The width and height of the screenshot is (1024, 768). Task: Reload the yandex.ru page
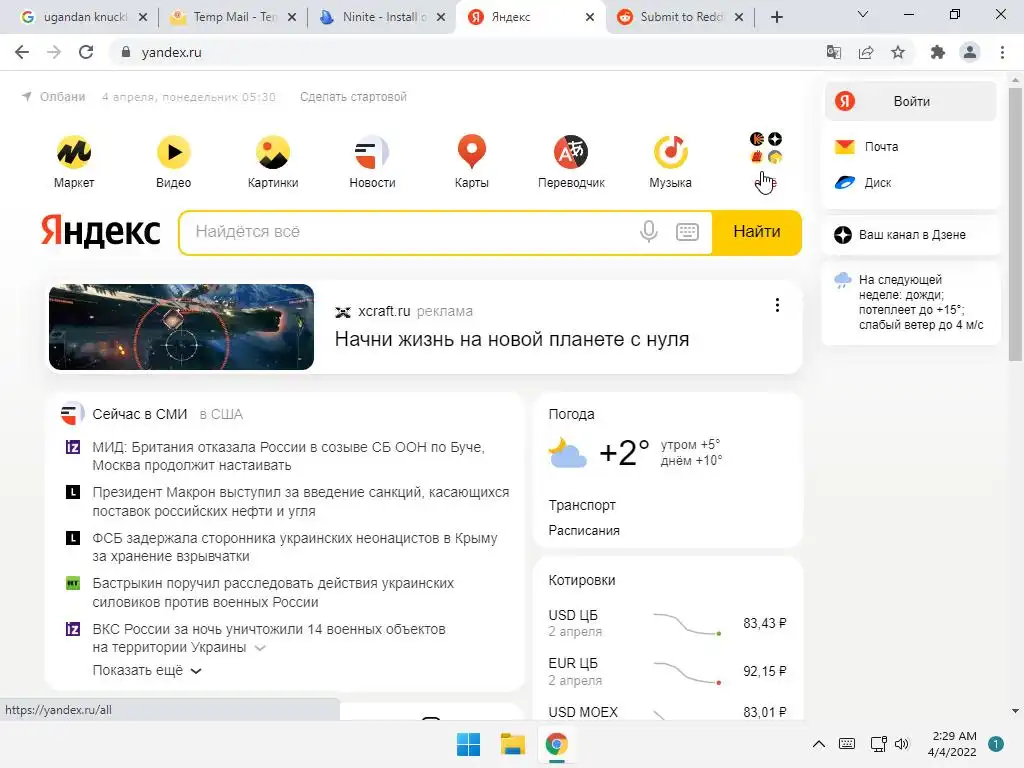click(86, 52)
